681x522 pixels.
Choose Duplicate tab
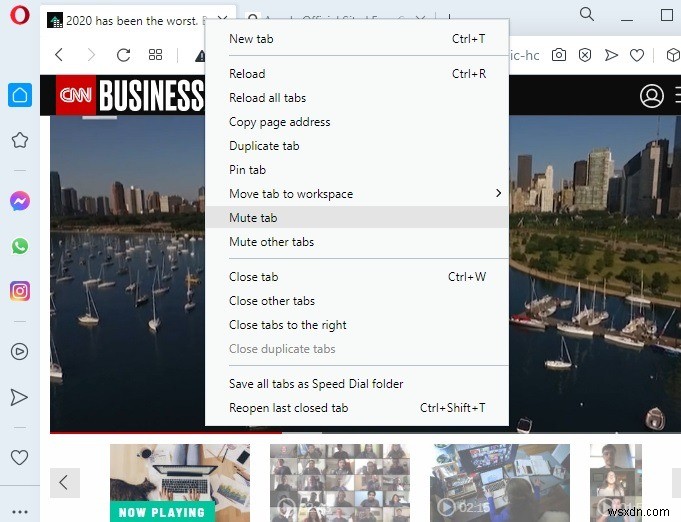(357, 145)
